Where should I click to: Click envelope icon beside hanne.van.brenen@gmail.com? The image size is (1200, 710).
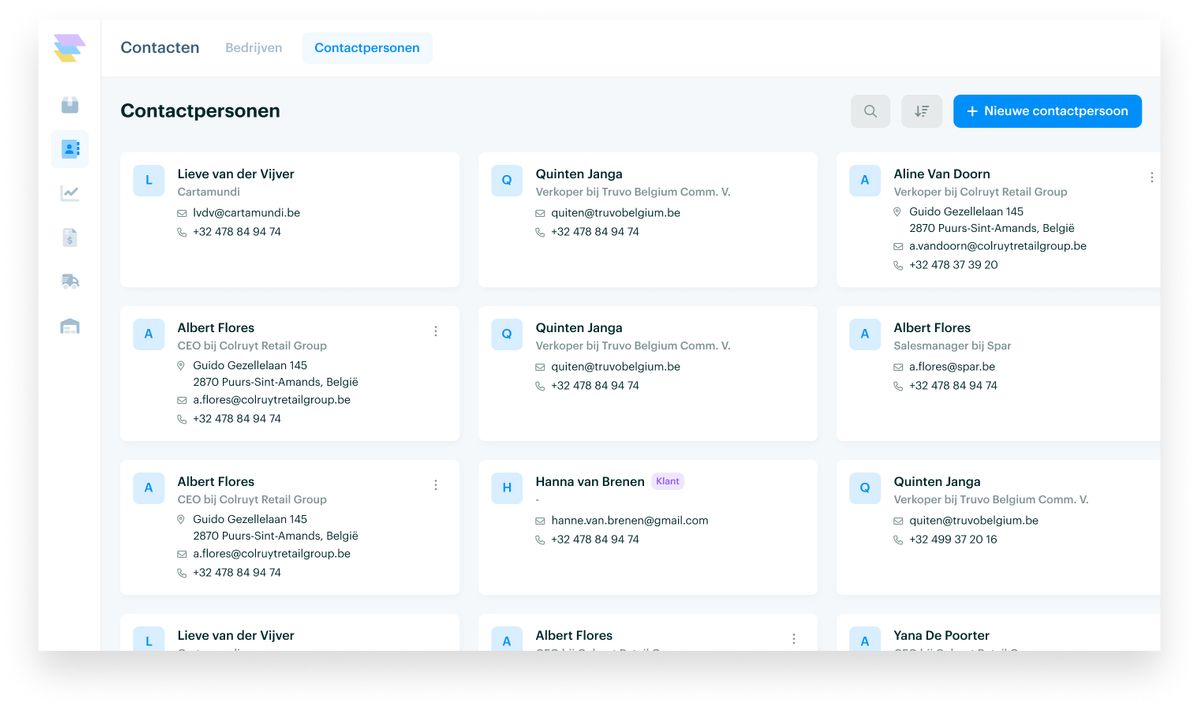tap(540, 521)
